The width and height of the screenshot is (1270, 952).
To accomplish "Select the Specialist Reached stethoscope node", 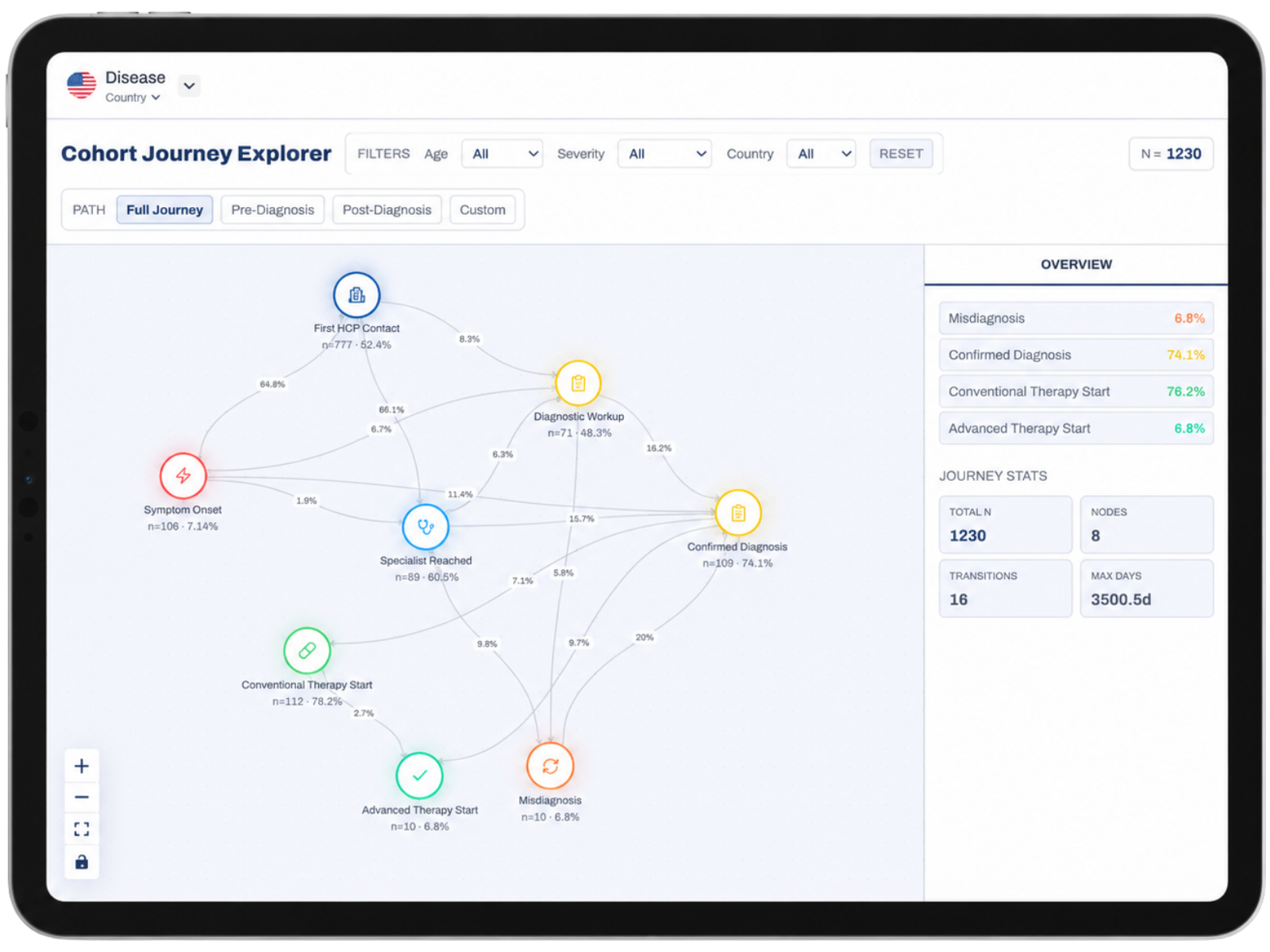I will [425, 527].
